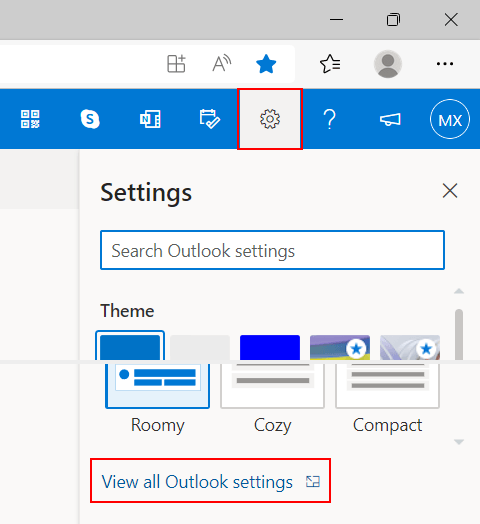Image resolution: width=480 pixels, height=524 pixels.
Task: Choose the Cozy display density
Action: point(272,398)
